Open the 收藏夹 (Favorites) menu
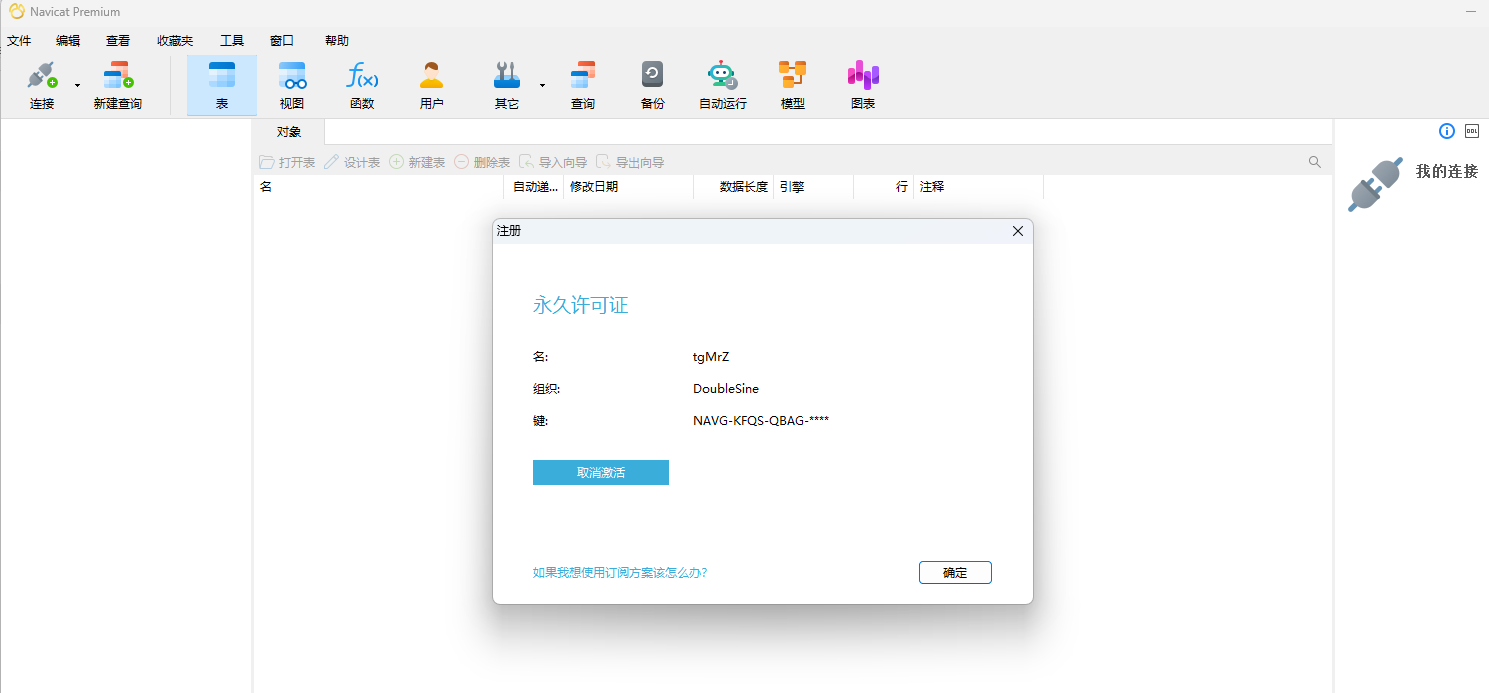The image size is (1489, 693). point(175,41)
